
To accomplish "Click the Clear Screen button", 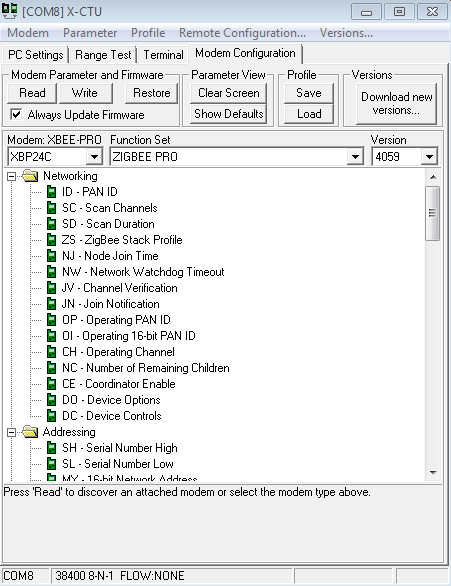I will (x=229, y=93).
